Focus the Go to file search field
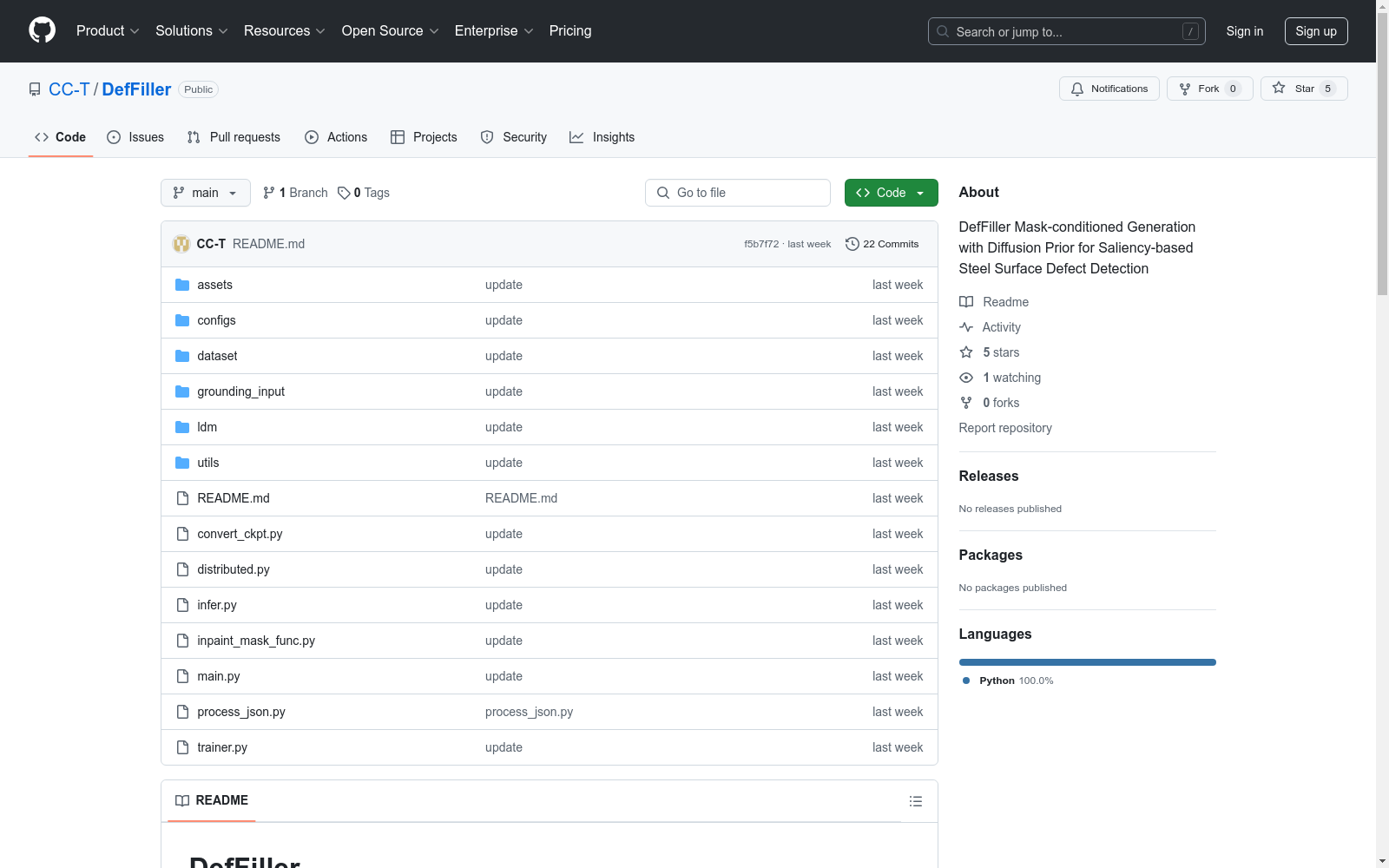Image resolution: width=1389 pixels, height=868 pixels. click(738, 193)
